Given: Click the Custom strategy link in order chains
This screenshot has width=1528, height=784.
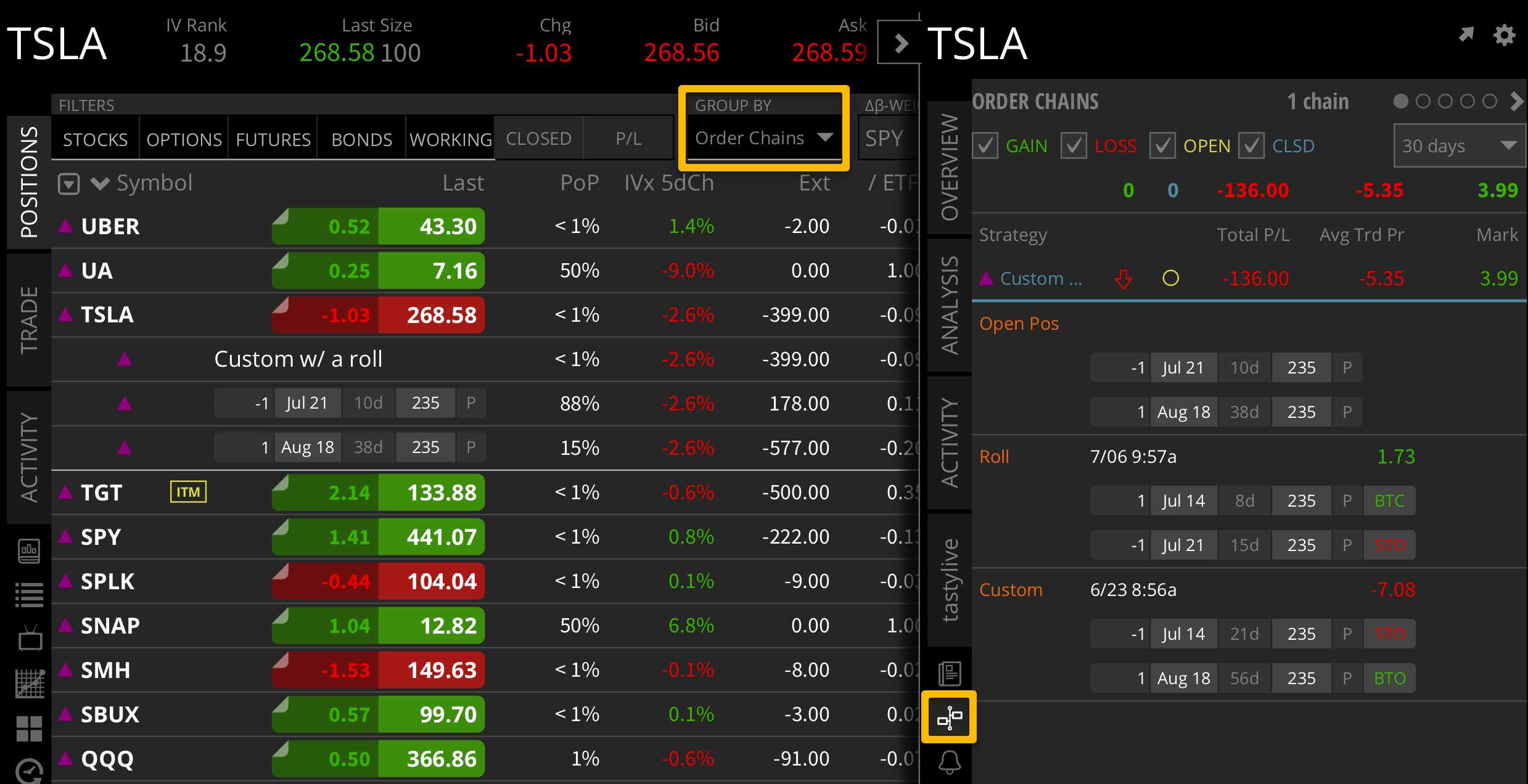Looking at the screenshot, I should 1041,279.
